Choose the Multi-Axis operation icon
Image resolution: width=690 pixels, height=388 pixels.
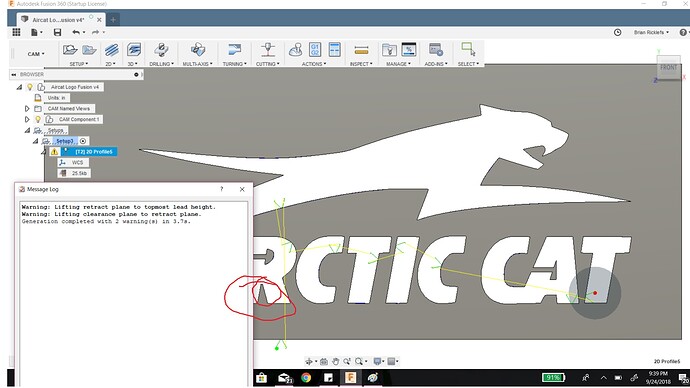[x=198, y=50]
